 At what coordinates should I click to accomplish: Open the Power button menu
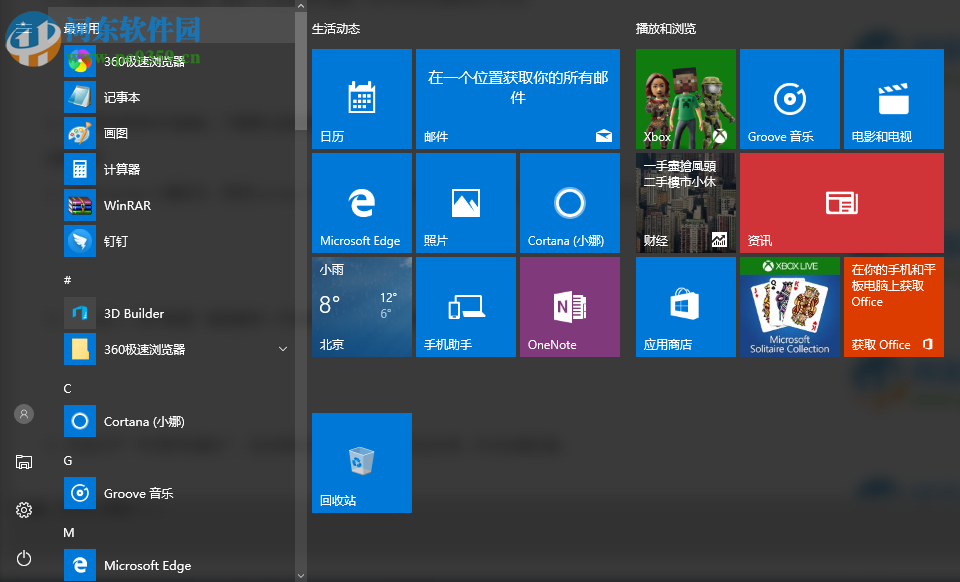tap(24, 557)
